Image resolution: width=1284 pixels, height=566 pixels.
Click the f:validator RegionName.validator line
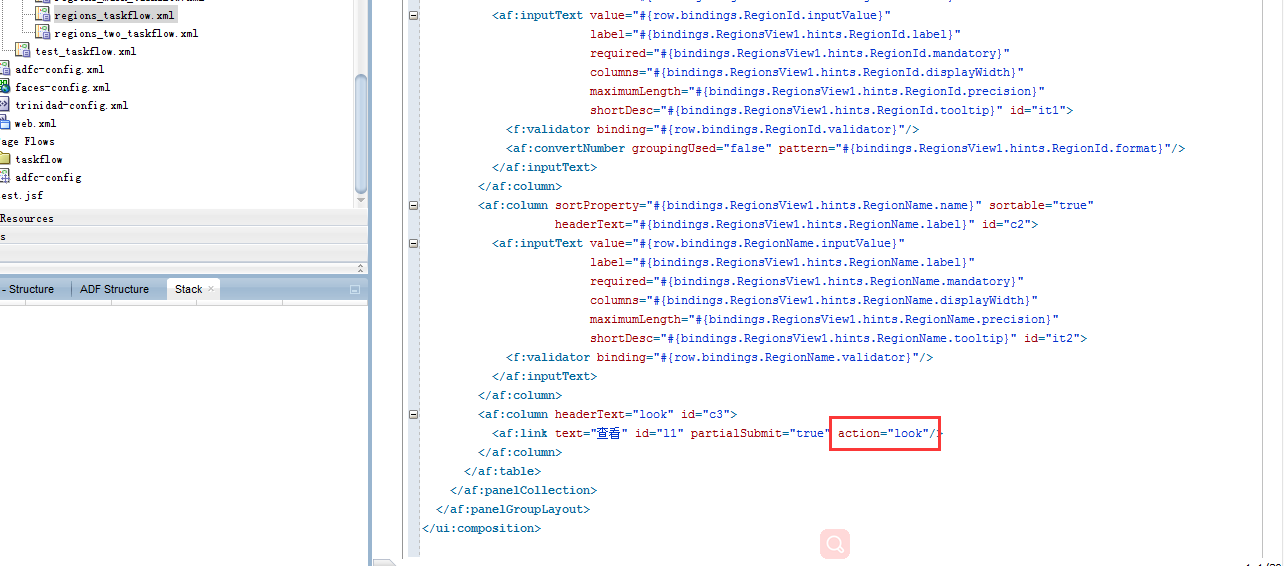pos(719,357)
